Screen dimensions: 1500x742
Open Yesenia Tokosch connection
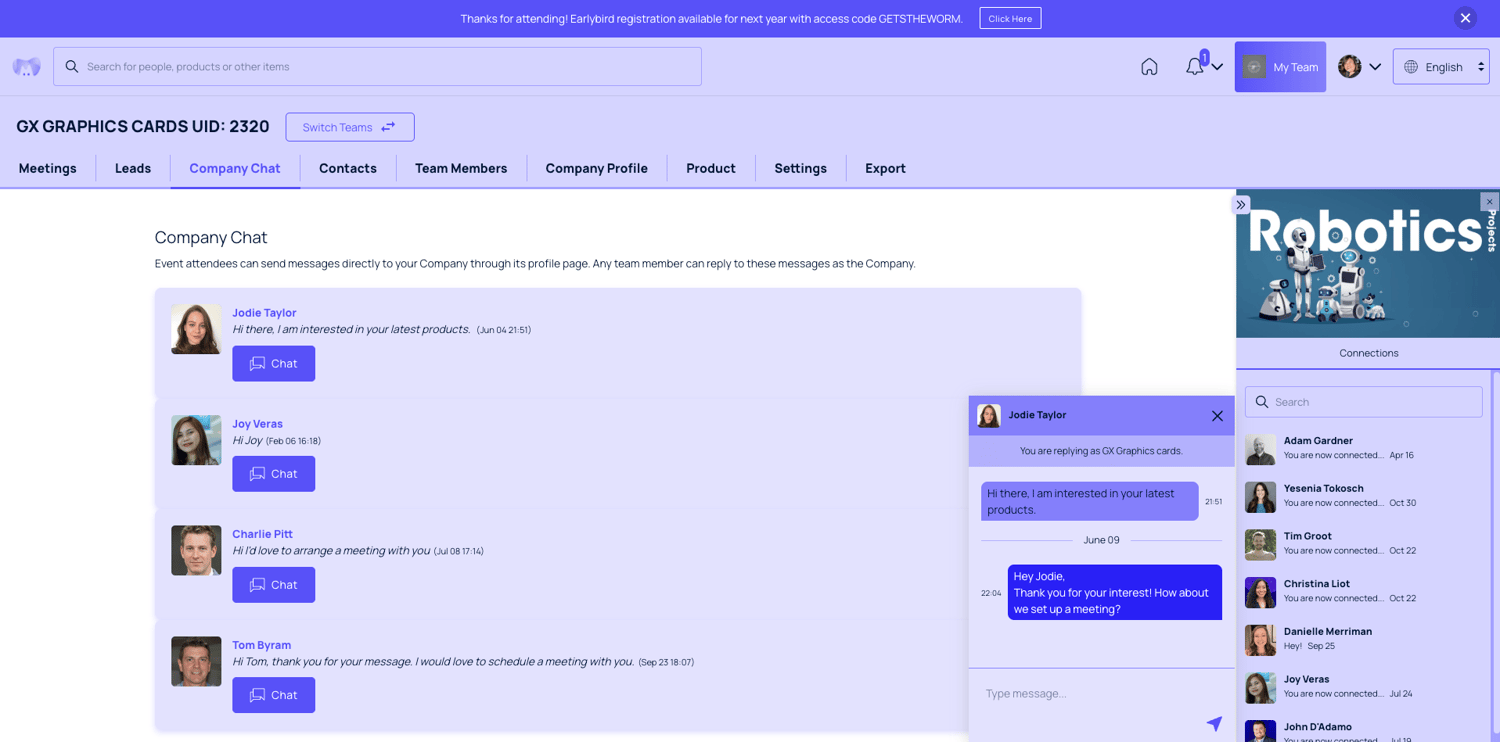pyautogui.click(x=1364, y=496)
